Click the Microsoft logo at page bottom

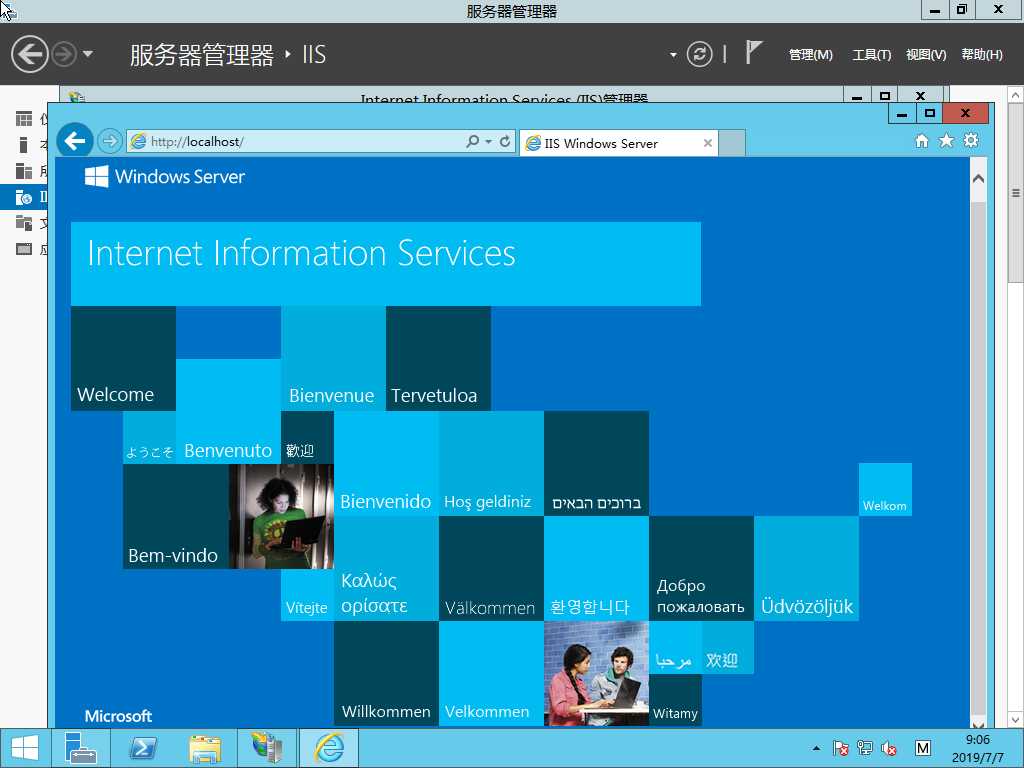[118, 716]
